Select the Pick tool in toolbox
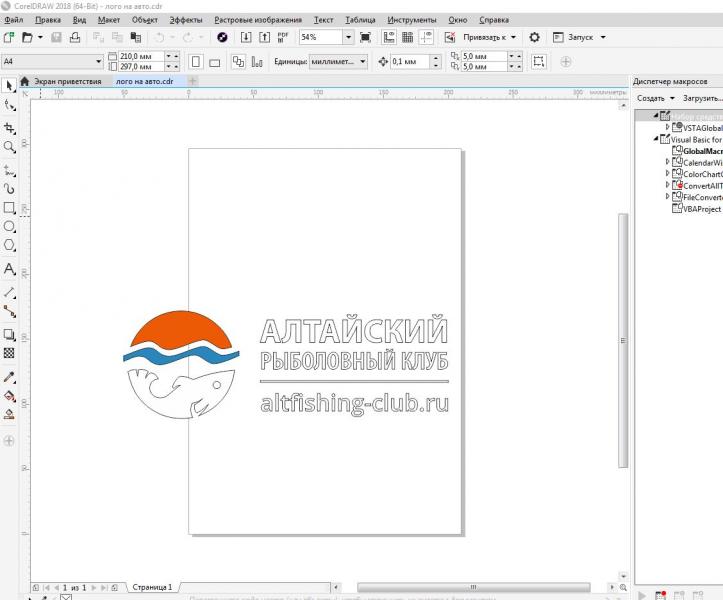 (x=9, y=85)
